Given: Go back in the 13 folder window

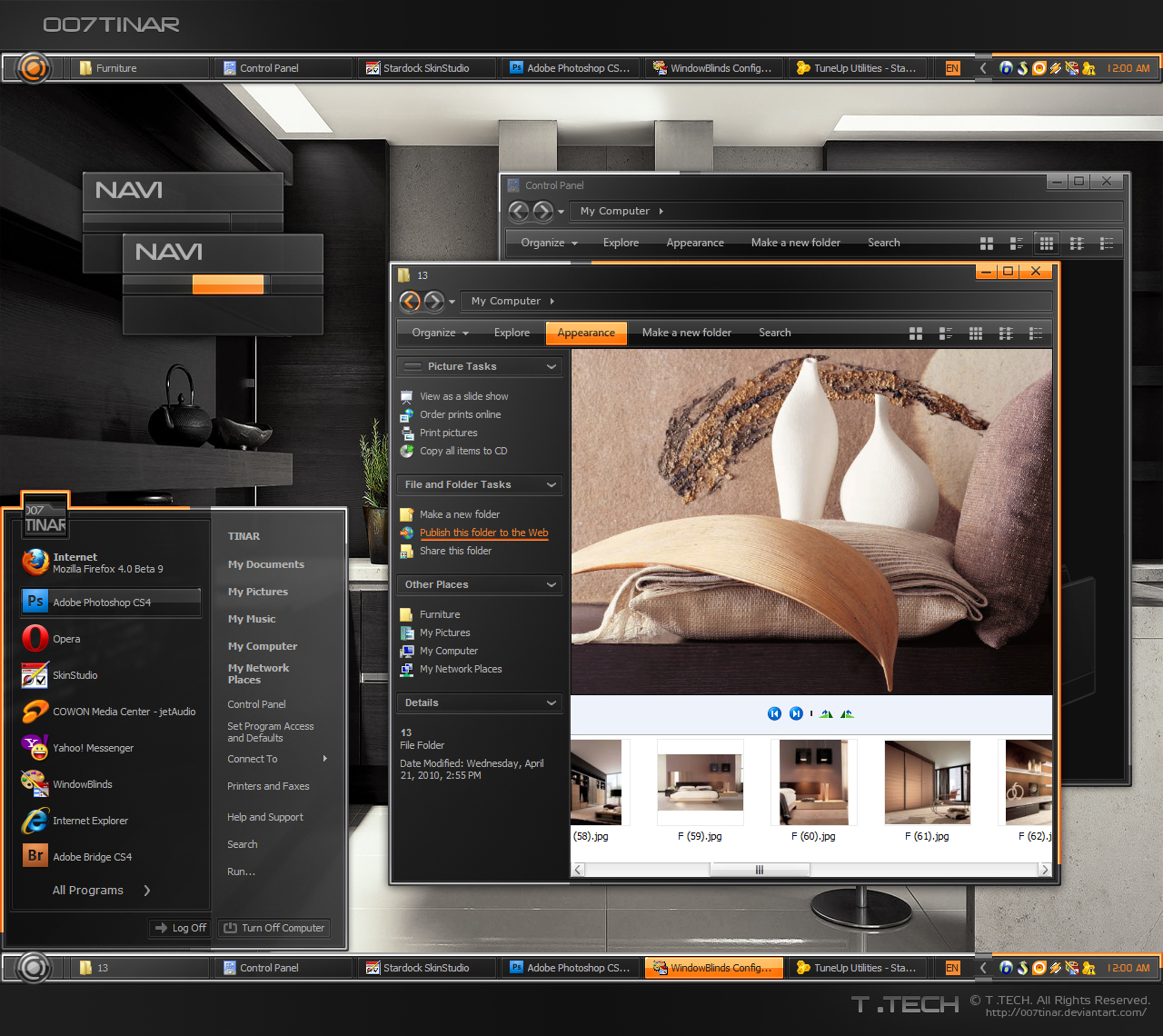Looking at the screenshot, I should click(410, 302).
